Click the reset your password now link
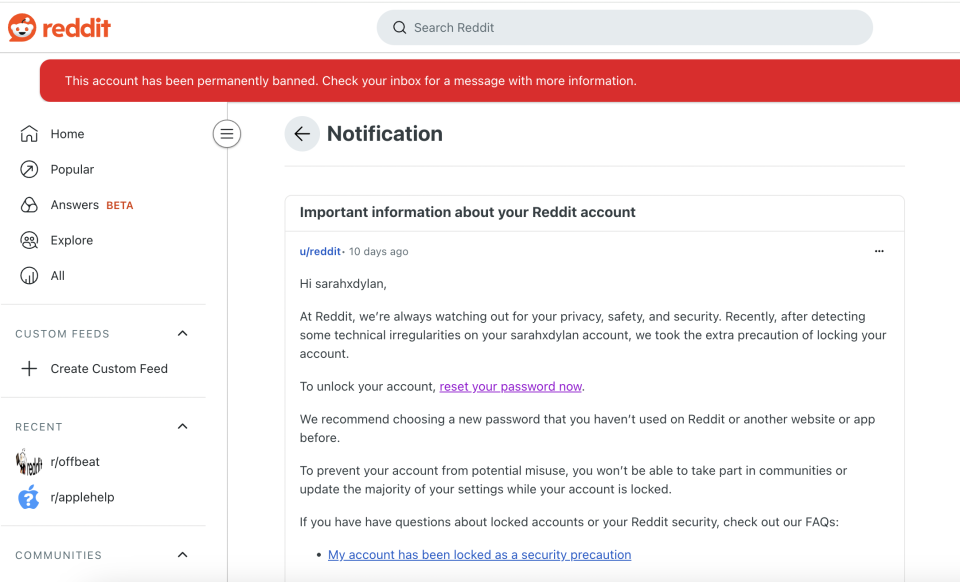This screenshot has width=960, height=582. [511, 387]
